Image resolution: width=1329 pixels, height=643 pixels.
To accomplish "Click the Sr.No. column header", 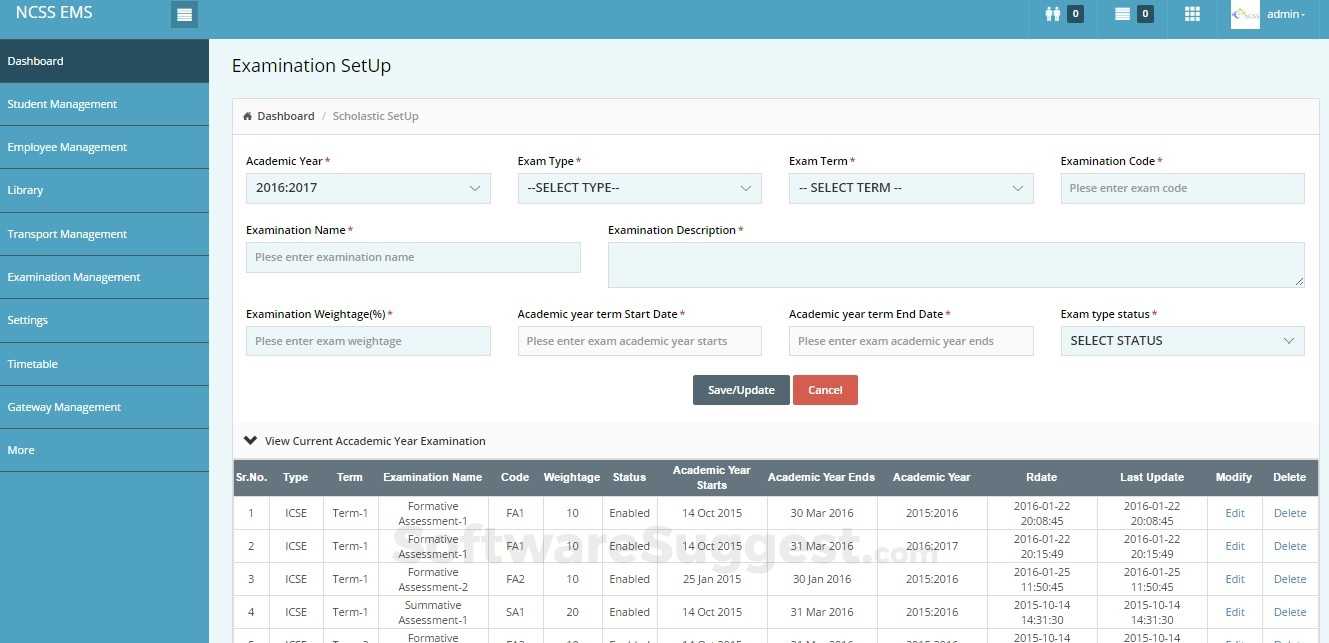I will pos(252,477).
